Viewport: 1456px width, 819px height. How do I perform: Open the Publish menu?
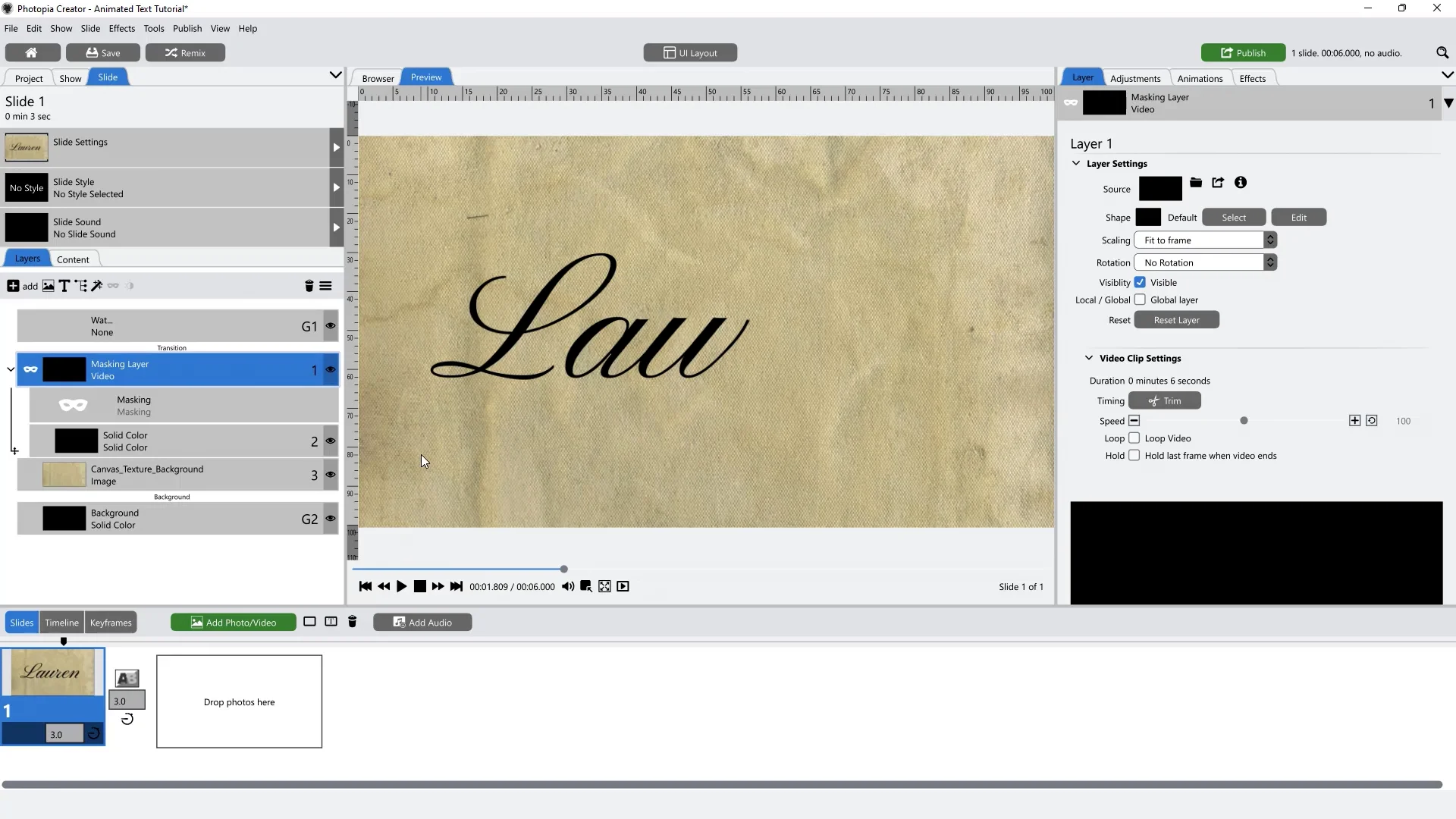click(x=187, y=28)
